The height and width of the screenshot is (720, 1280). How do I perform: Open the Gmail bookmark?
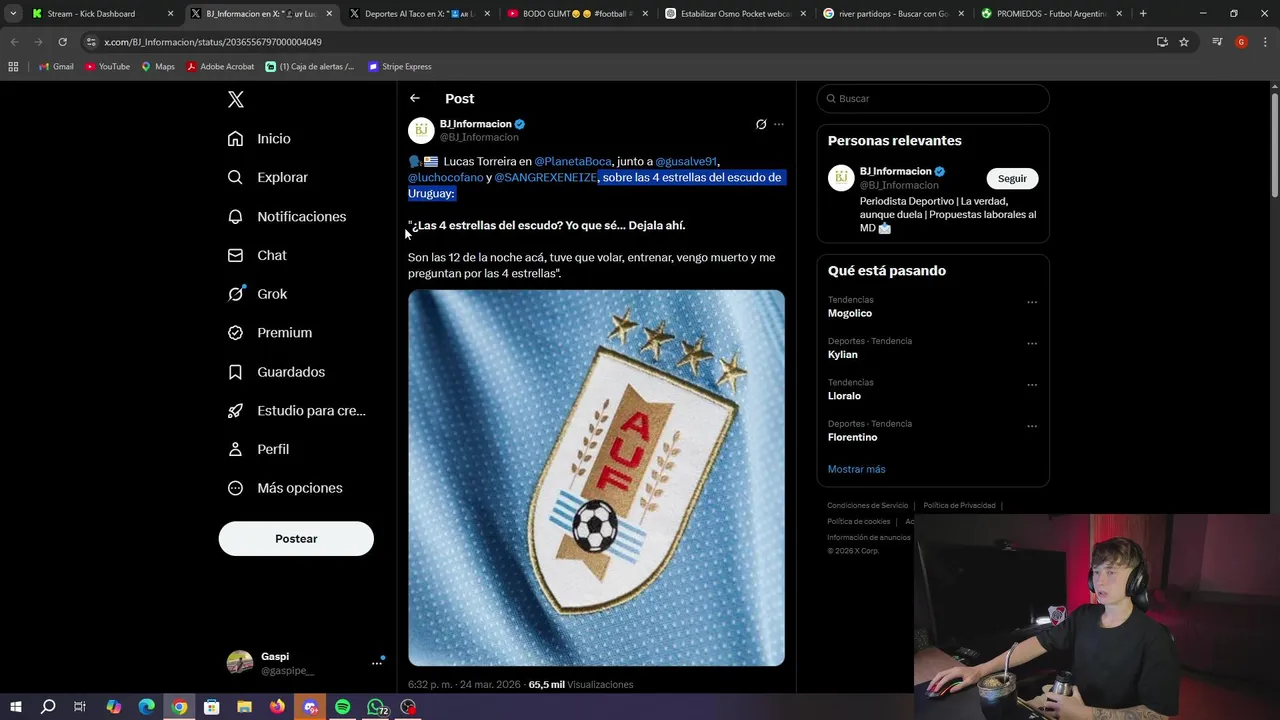click(x=56, y=66)
